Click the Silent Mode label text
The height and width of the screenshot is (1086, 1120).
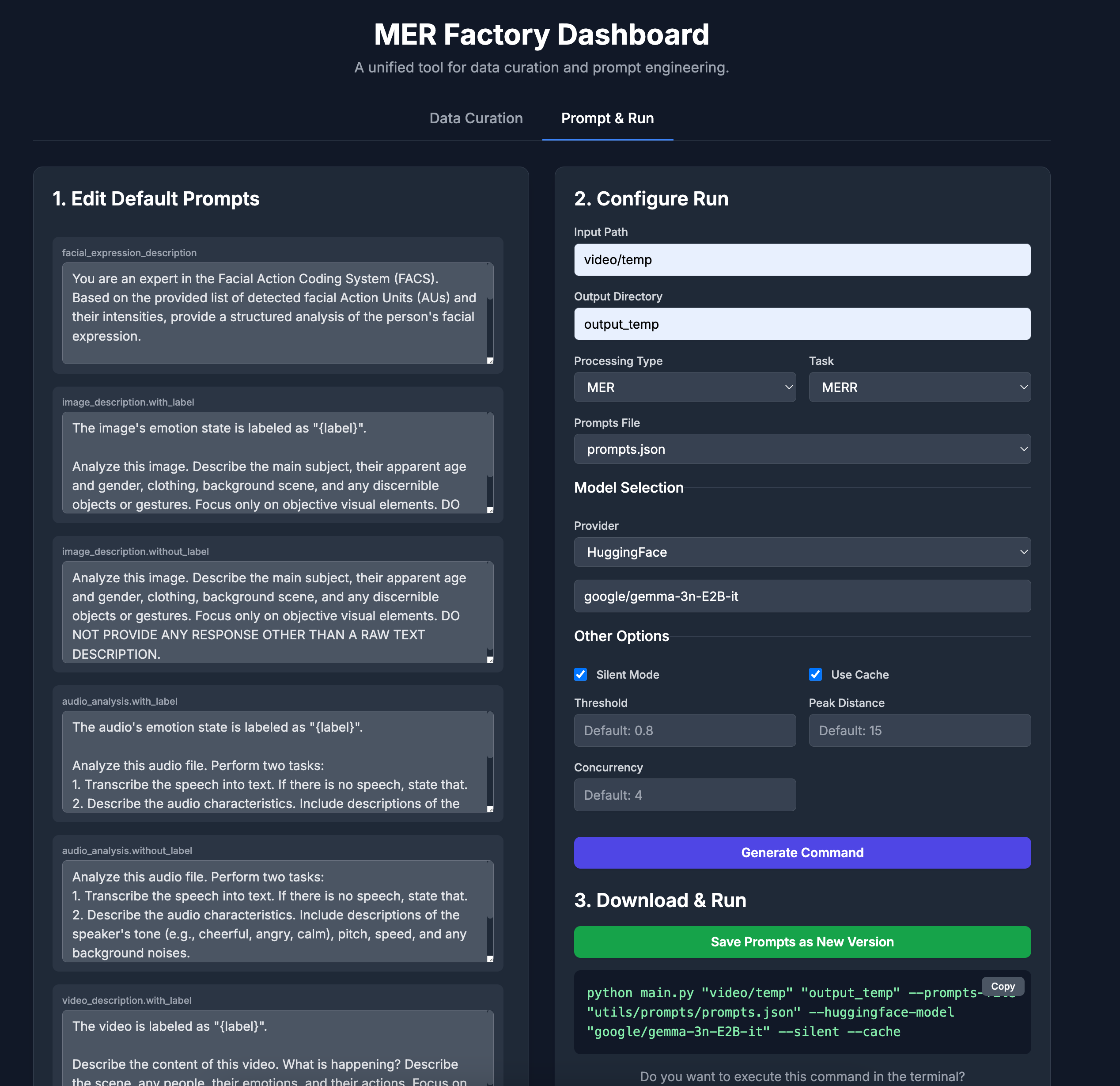coord(628,675)
